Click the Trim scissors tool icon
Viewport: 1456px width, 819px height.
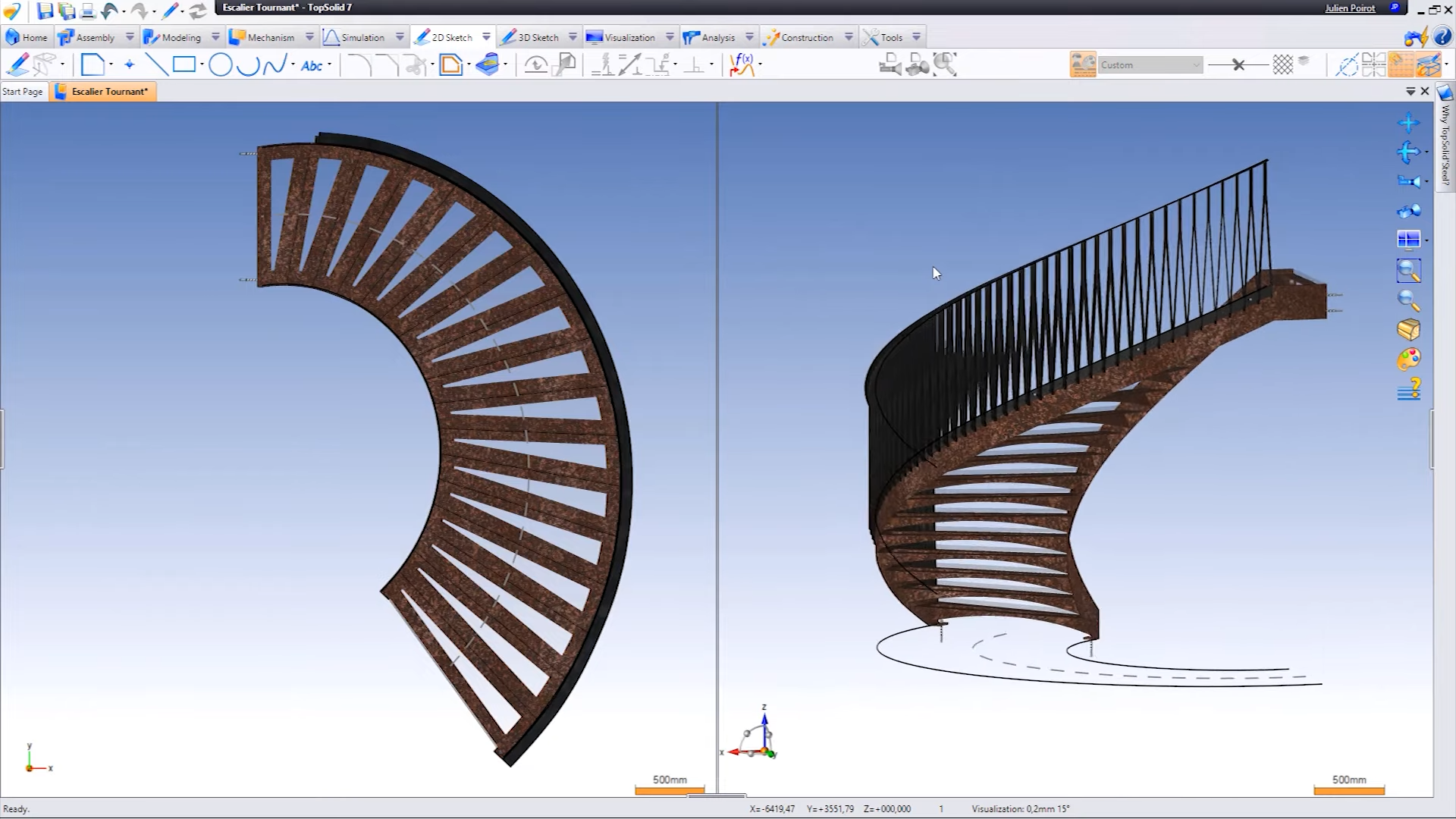coord(415,65)
